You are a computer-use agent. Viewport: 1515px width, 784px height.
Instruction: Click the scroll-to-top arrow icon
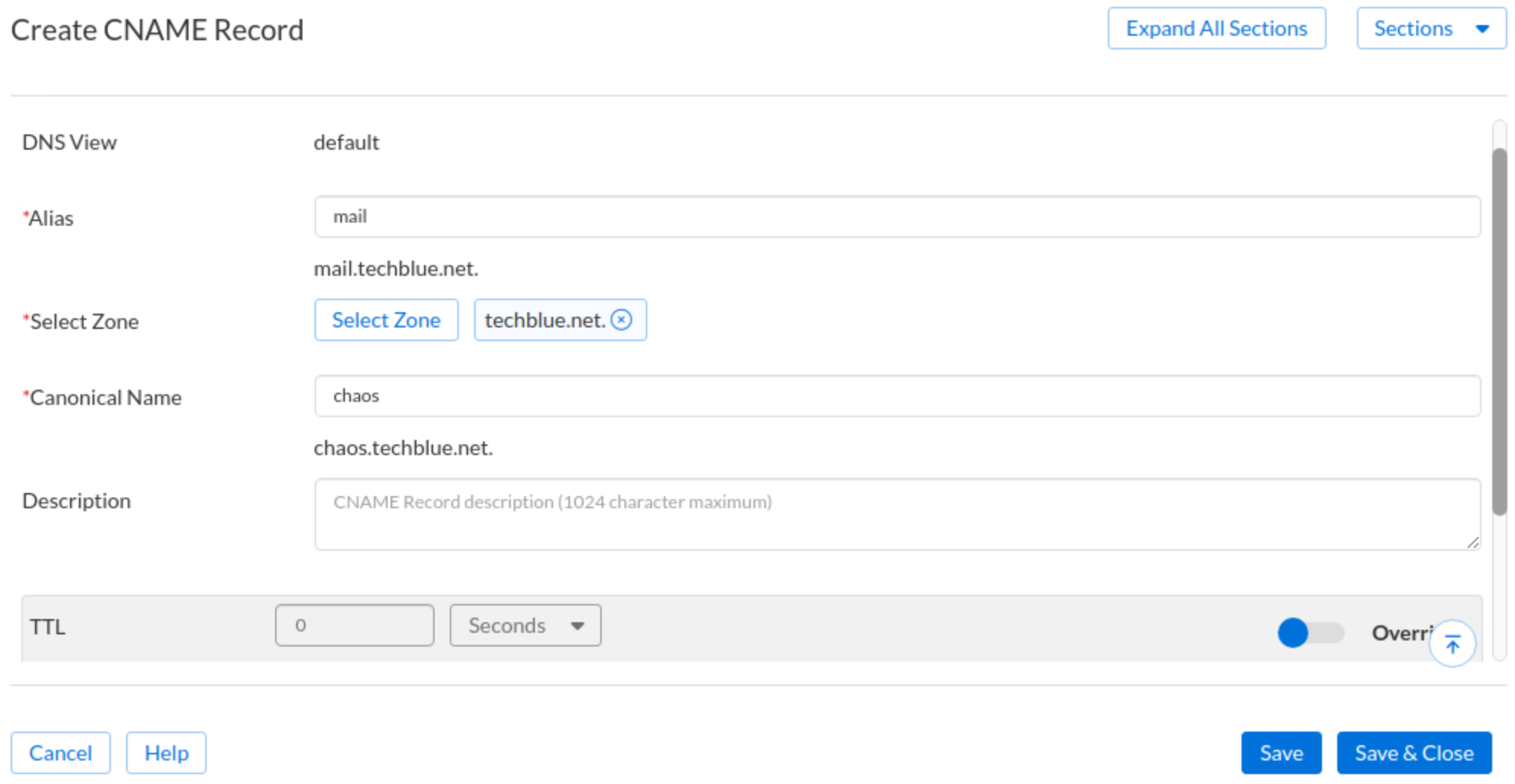[1452, 645]
